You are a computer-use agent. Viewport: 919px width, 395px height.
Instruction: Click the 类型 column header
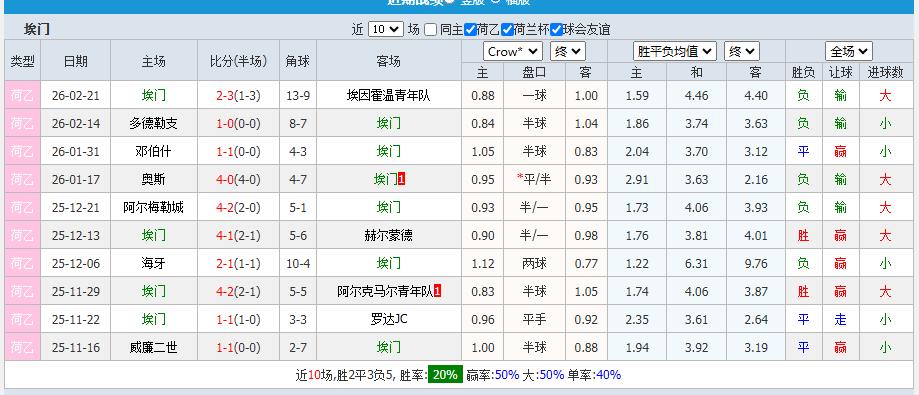22,60
